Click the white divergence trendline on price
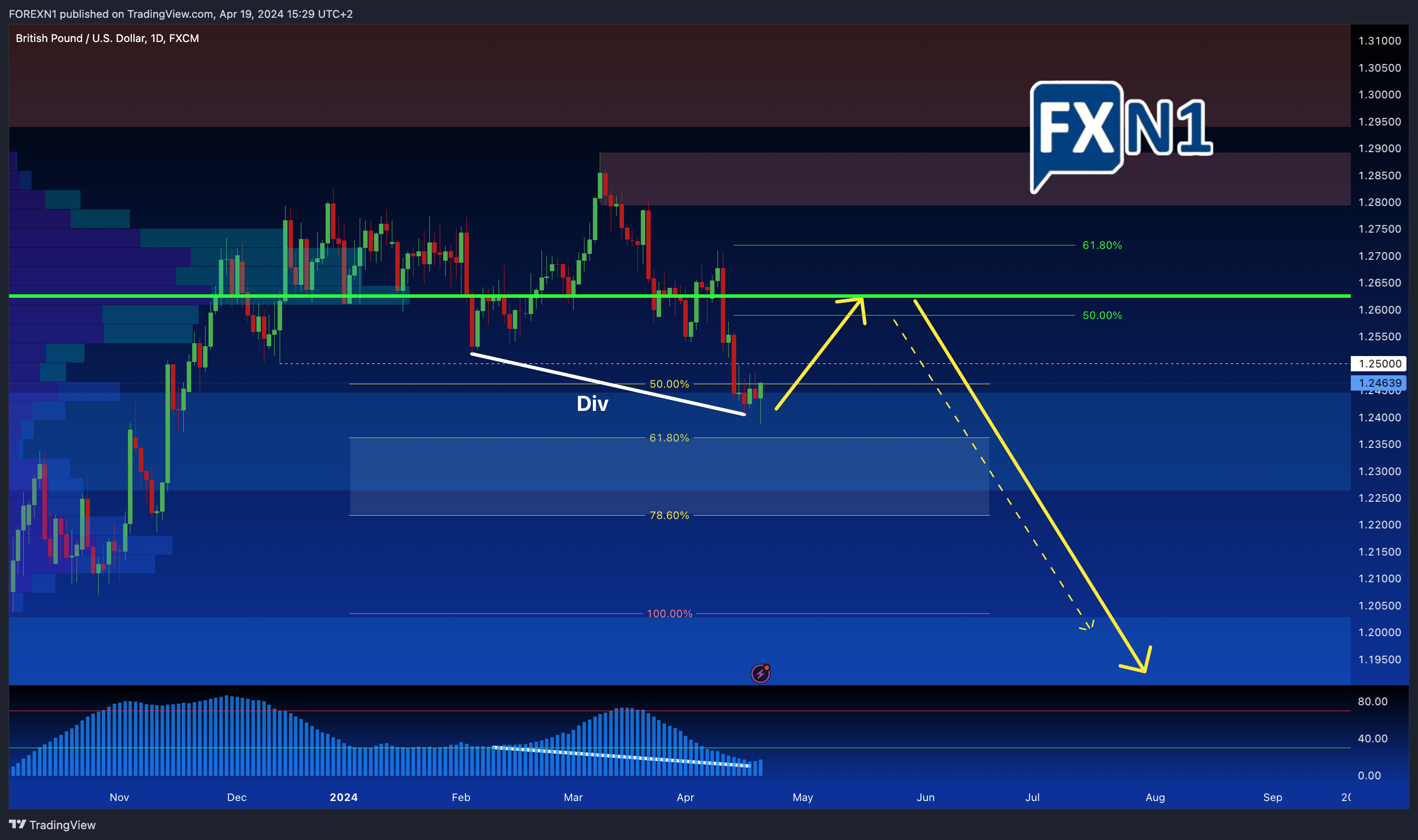The image size is (1418, 840). click(x=608, y=384)
